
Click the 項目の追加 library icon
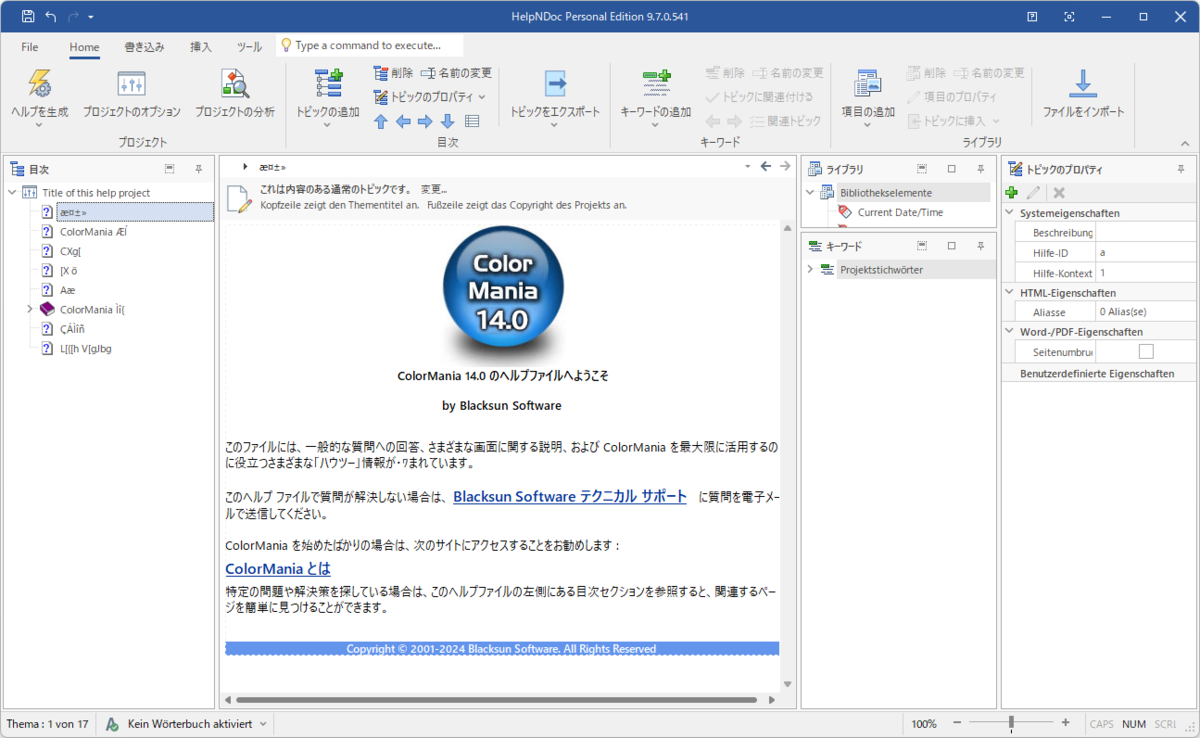(x=867, y=83)
